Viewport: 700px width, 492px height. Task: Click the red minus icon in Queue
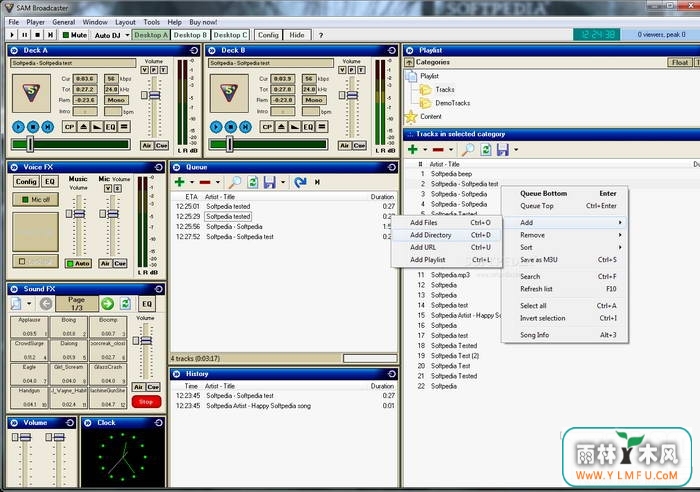pyautogui.click(x=205, y=182)
